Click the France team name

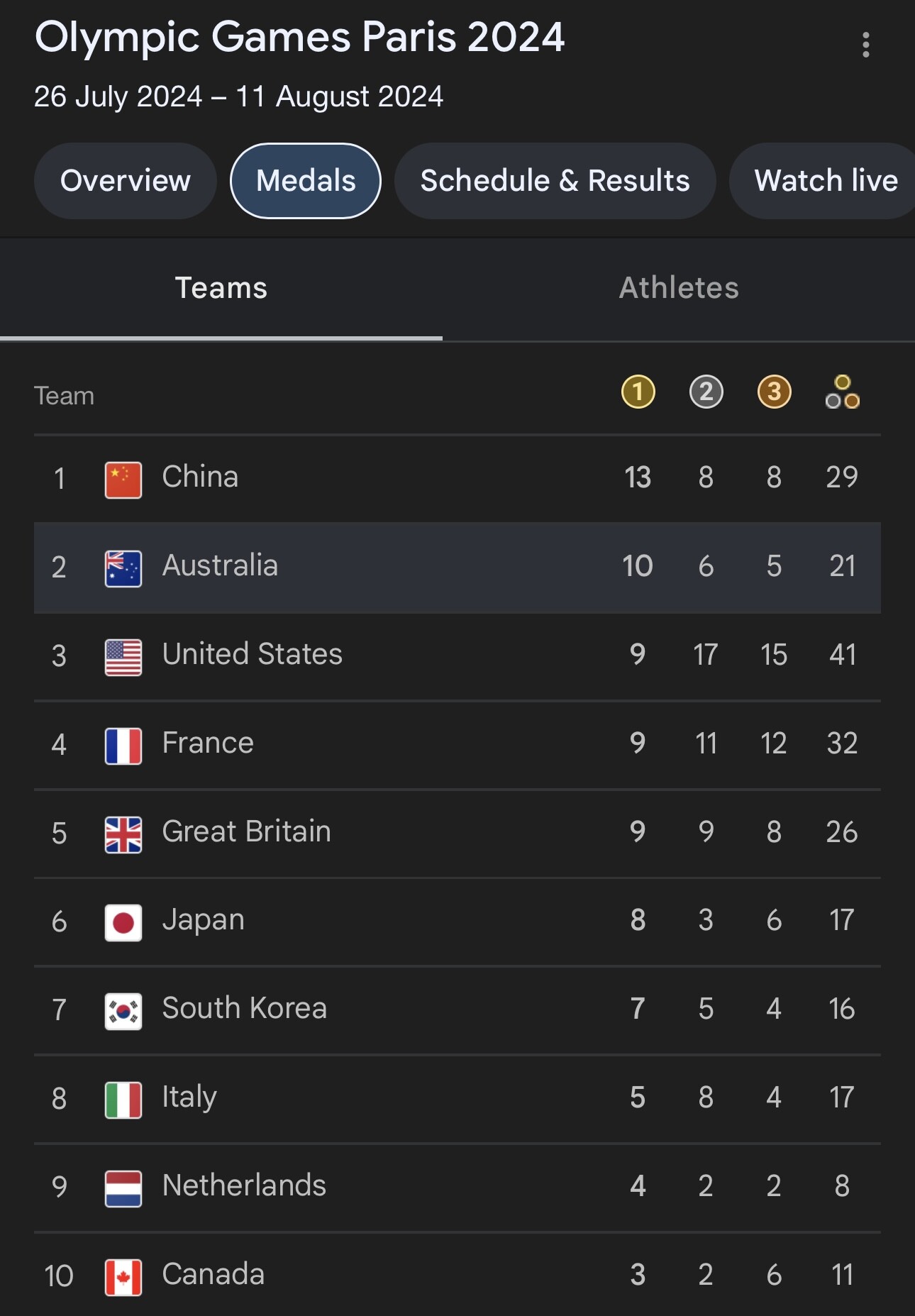pyautogui.click(x=208, y=743)
